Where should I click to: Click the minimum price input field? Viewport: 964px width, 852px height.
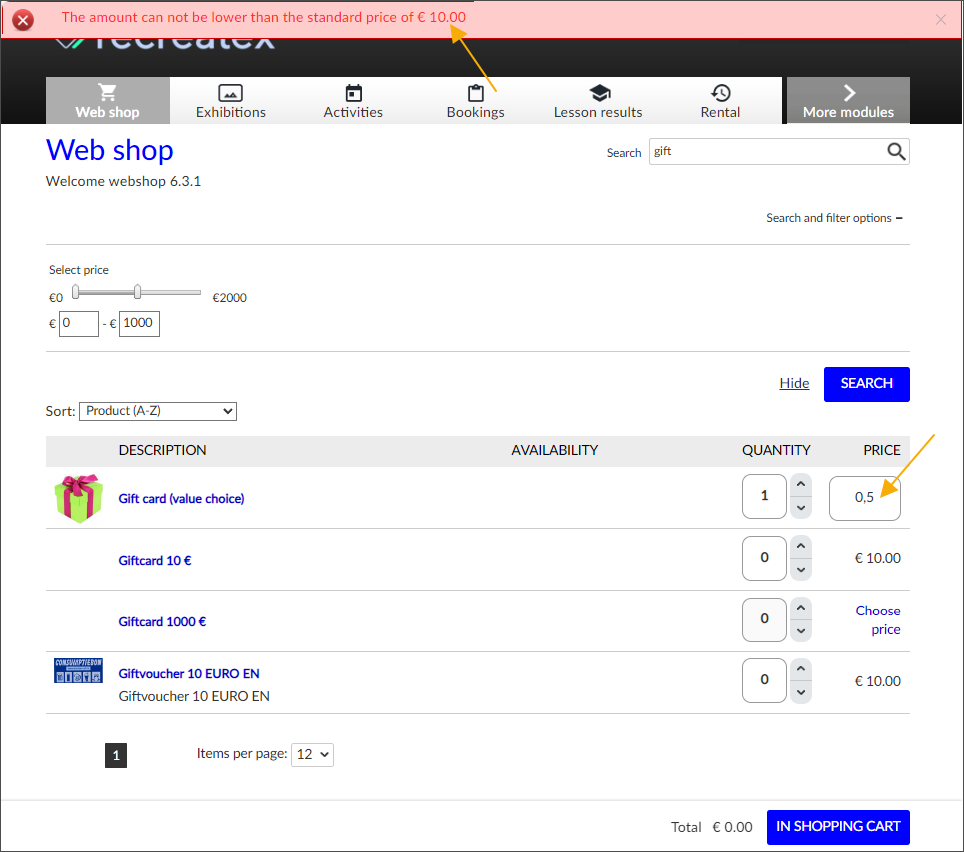point(78,324)
